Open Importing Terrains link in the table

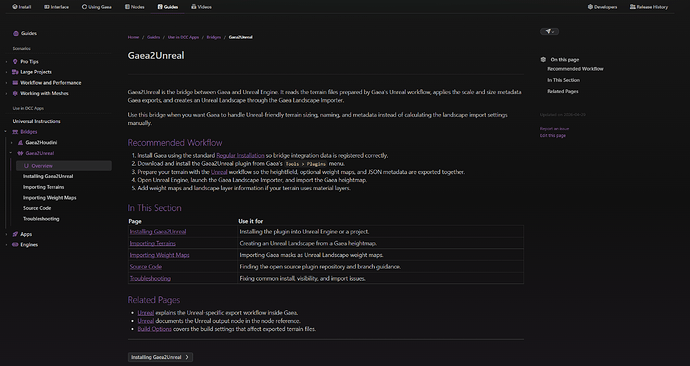coord(153,243)
